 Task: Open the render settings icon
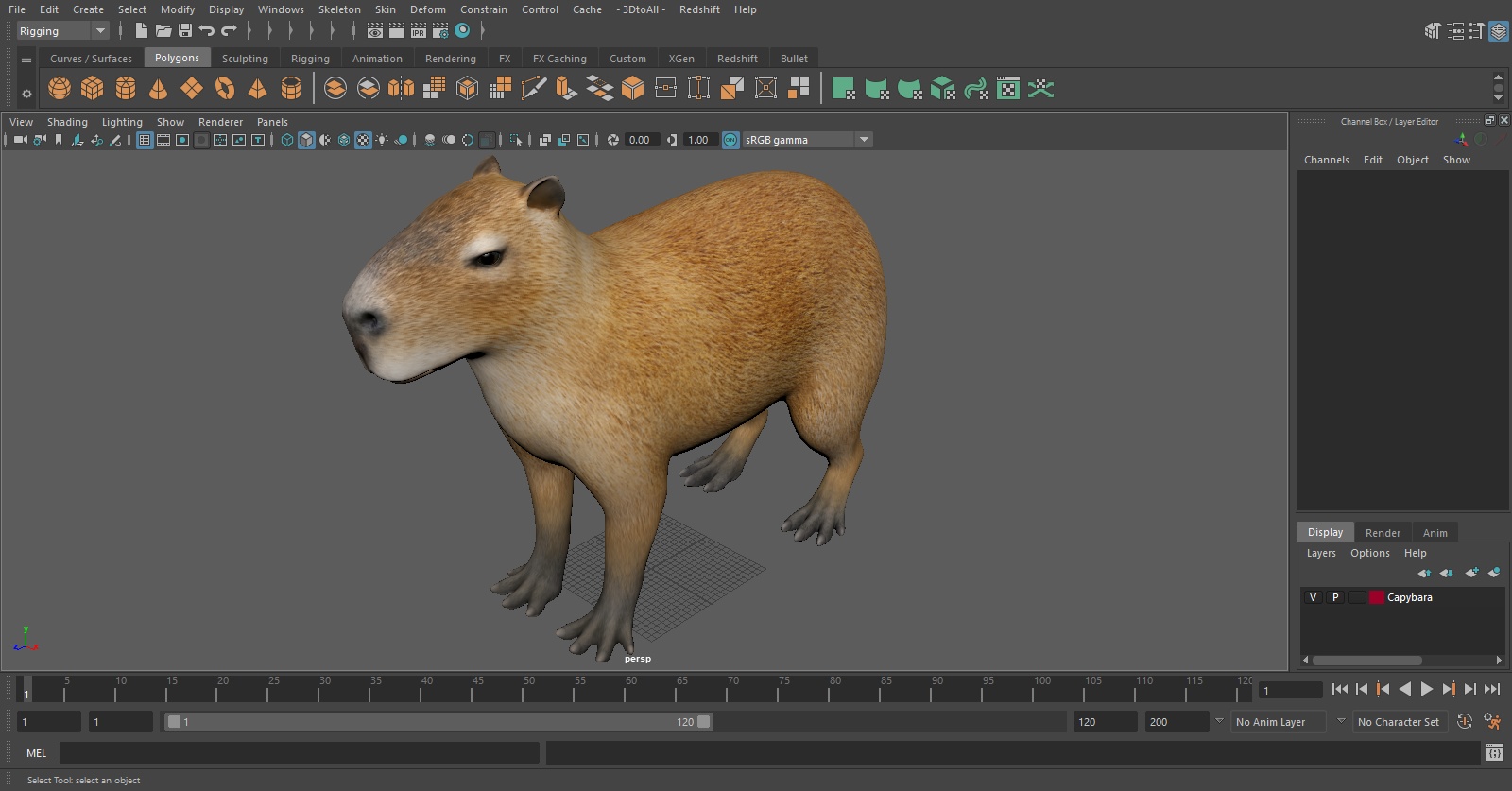[440, 31]
